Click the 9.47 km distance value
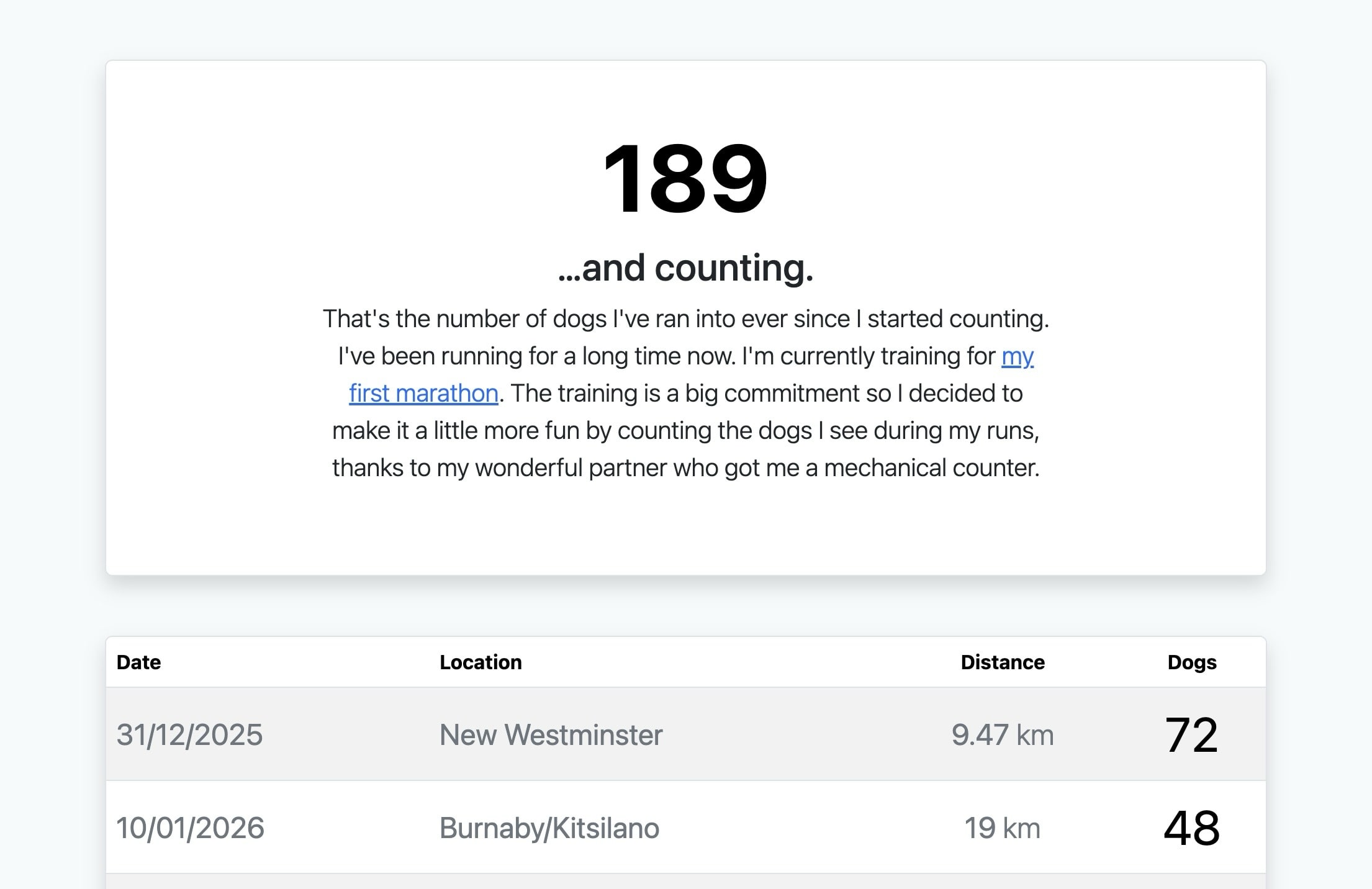 [x=1002, y=734]
